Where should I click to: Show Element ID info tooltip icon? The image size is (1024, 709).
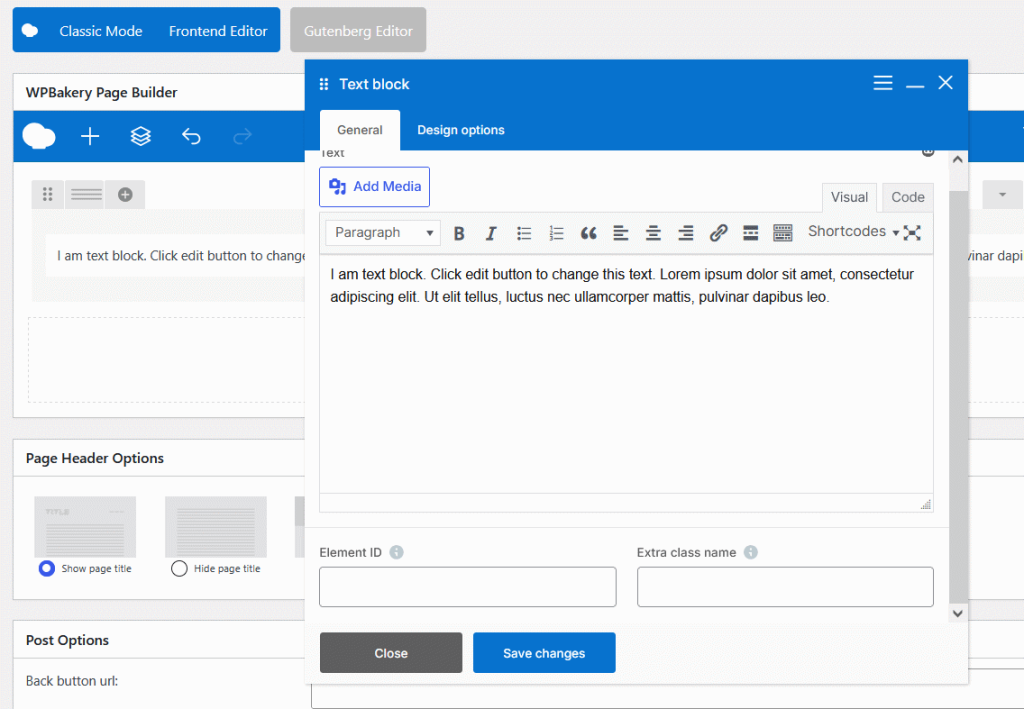tap(396, 552)
